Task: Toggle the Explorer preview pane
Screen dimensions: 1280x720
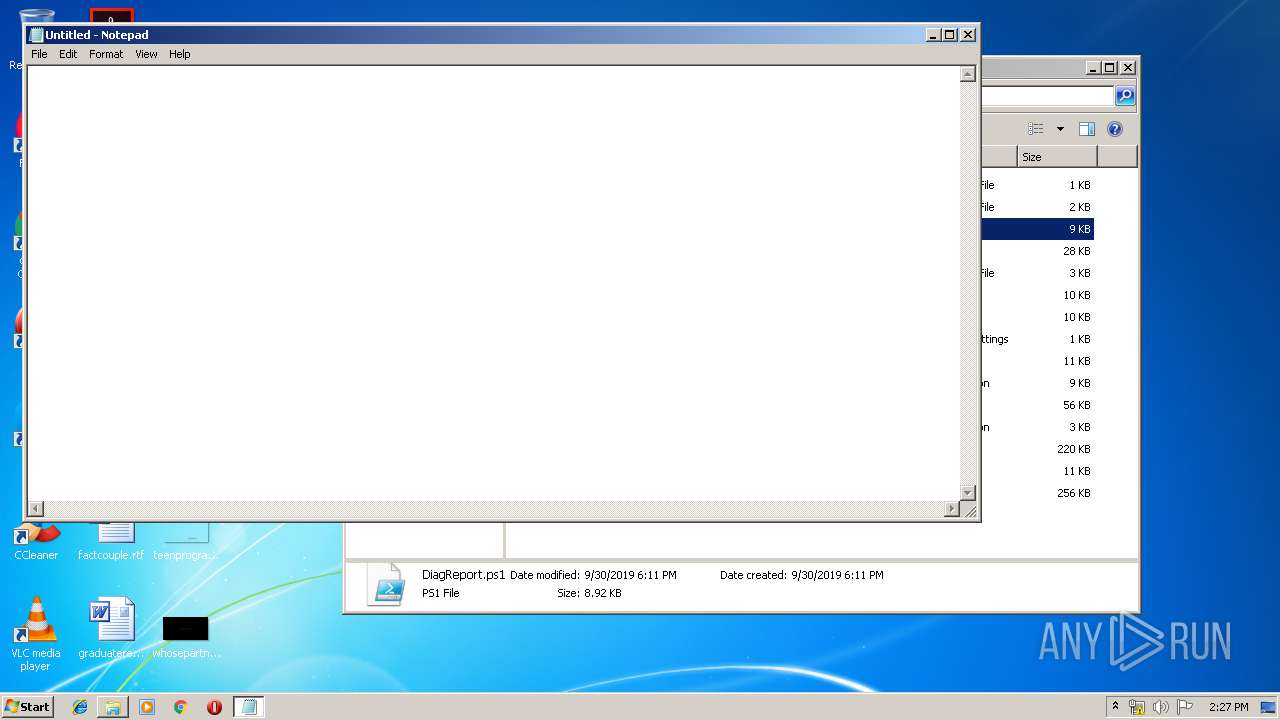Action: point(1087,129)
